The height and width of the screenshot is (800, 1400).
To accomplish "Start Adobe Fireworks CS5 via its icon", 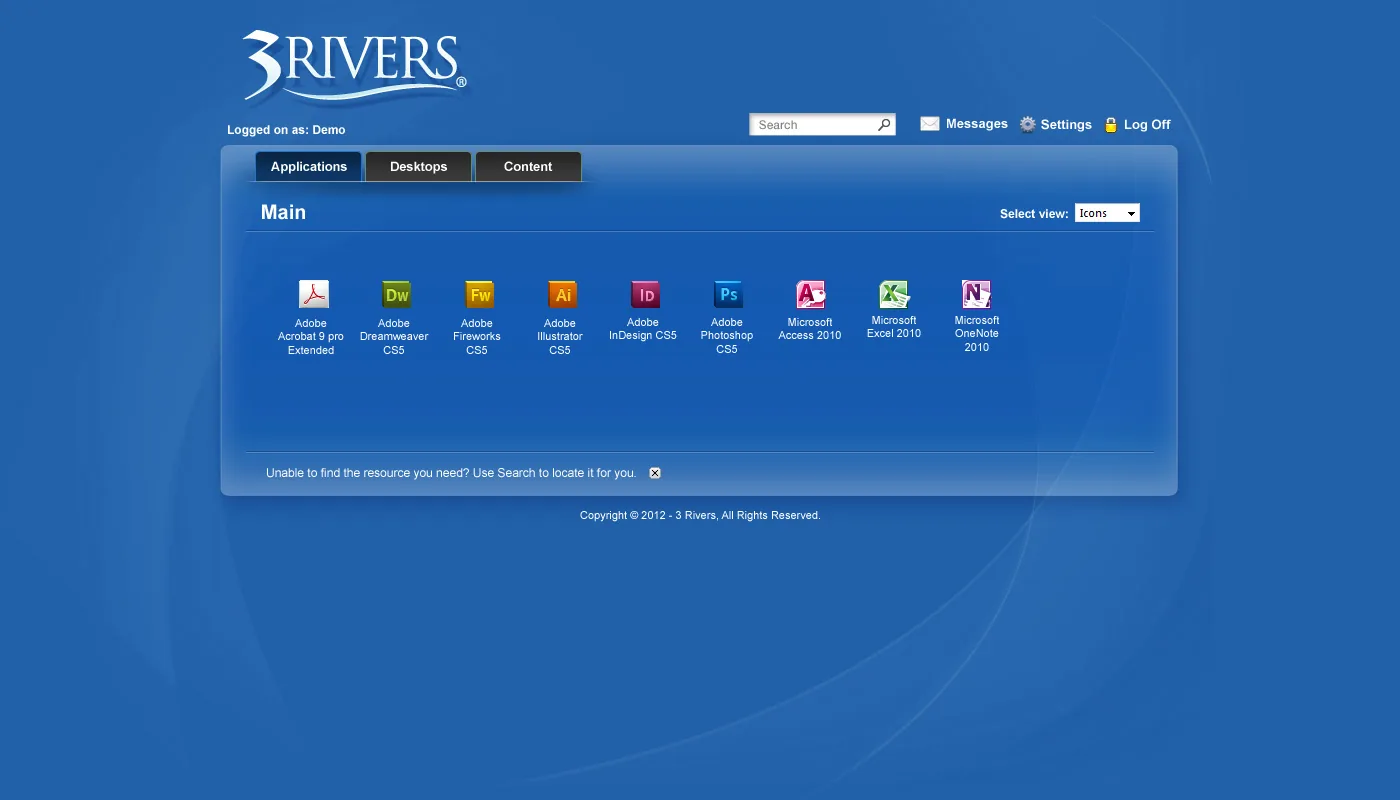I will 480,294.
